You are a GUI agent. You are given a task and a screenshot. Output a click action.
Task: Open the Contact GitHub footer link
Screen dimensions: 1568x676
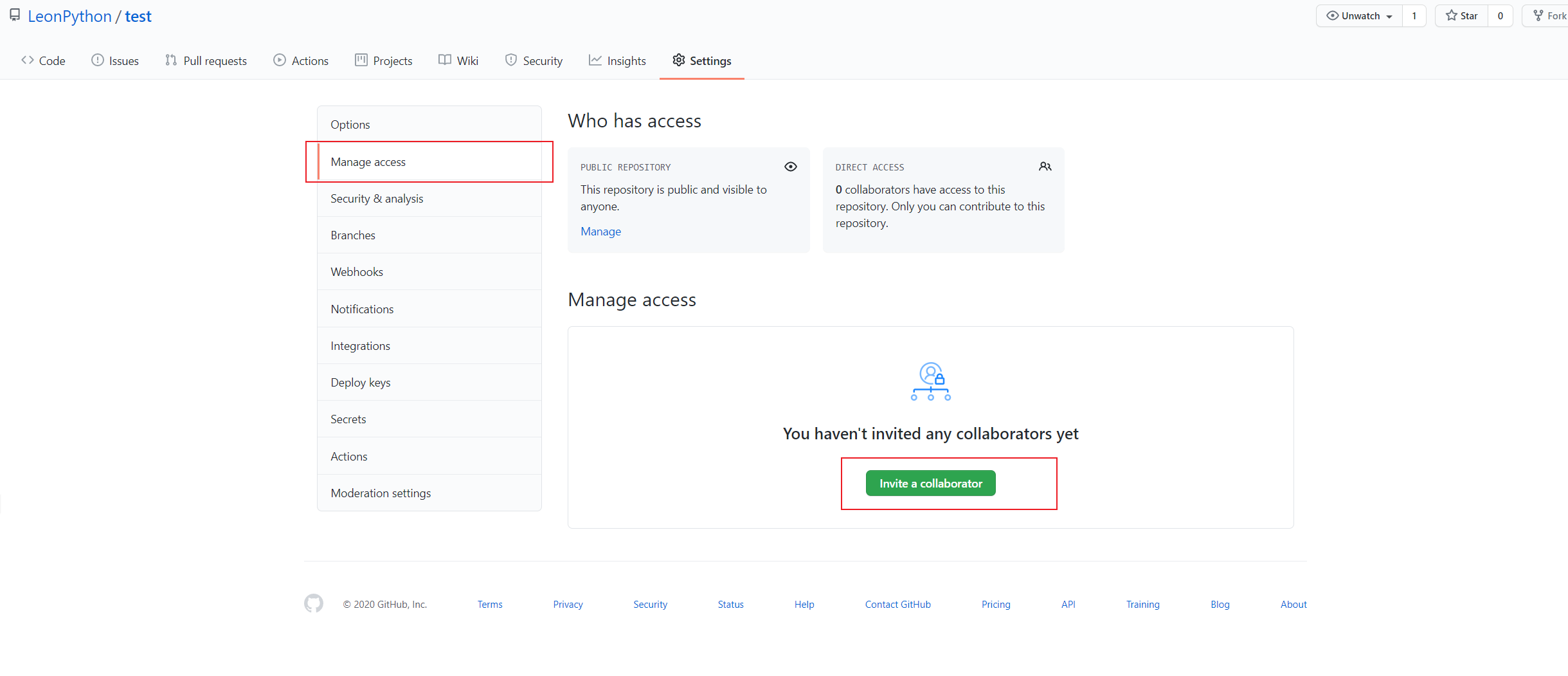point(898,605)
